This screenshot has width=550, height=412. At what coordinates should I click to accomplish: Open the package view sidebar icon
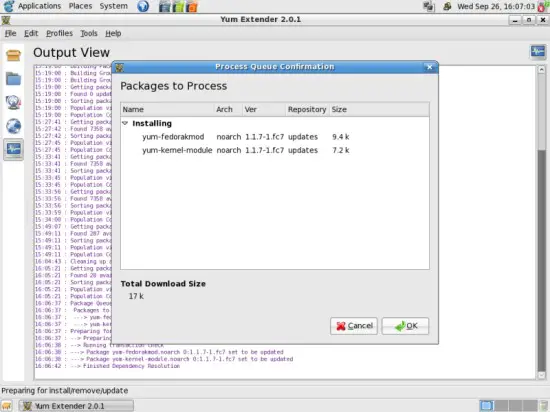[x=13, y=55]
